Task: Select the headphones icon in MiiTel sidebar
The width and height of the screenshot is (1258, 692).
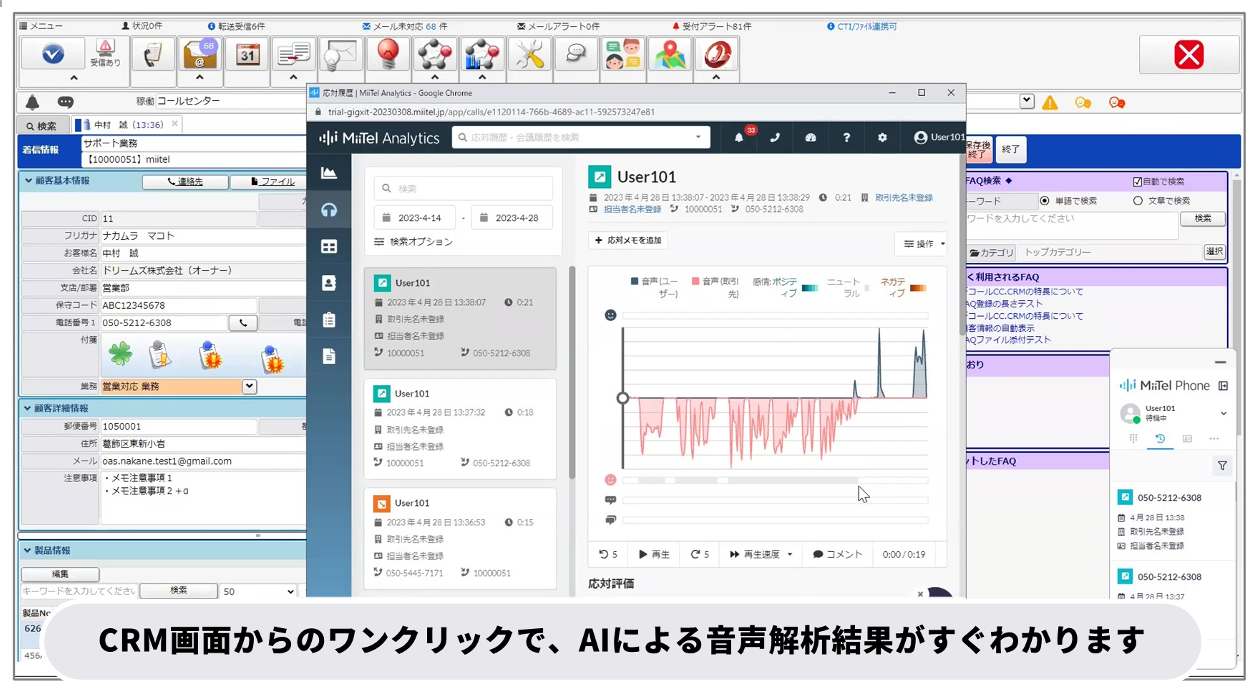Action: pos(328,210)
